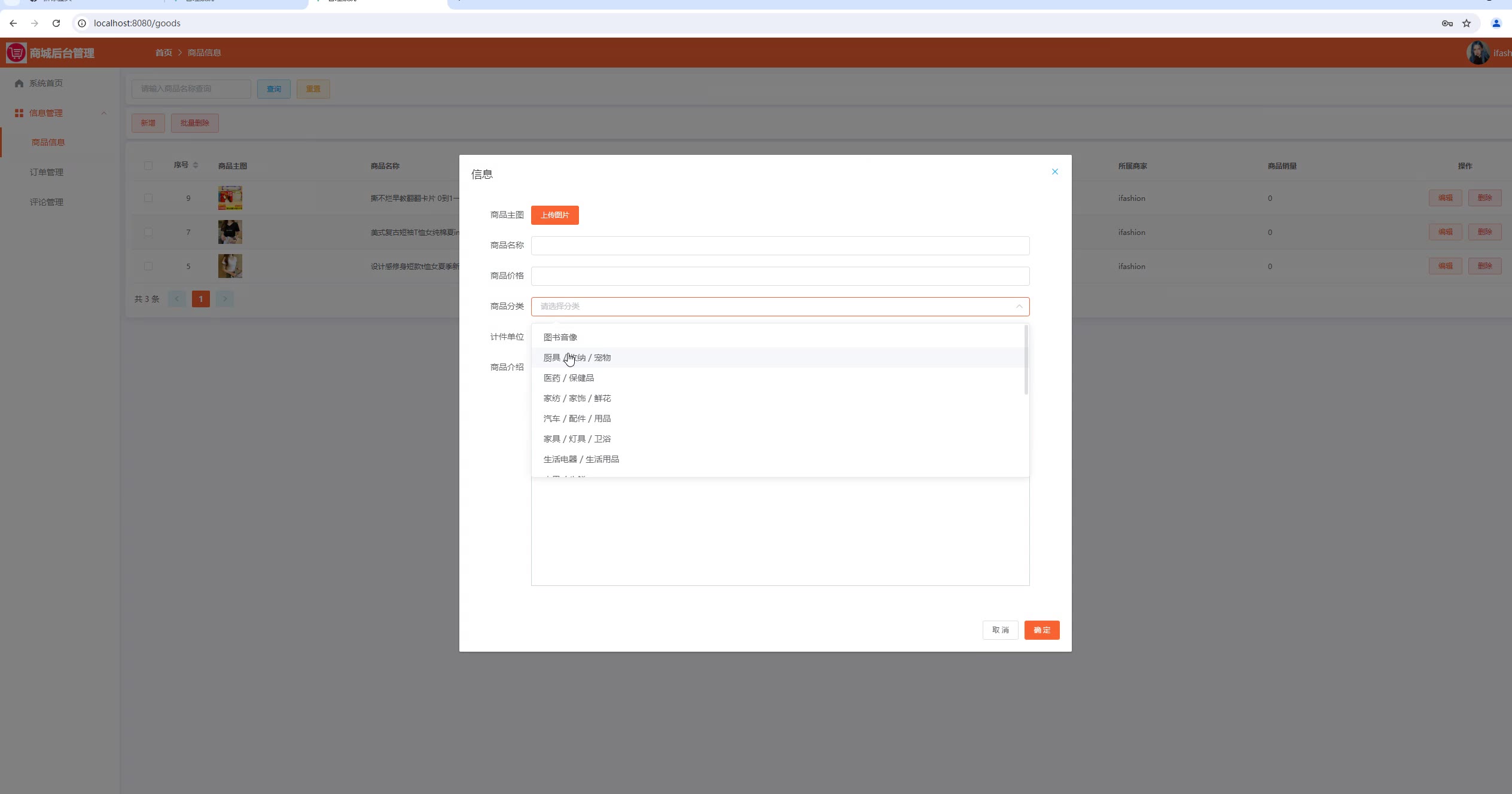Image resolution: width=1512 pixels, height=794 pixels.
Task: Click the user avatar picture
Action: point(1477,53)
